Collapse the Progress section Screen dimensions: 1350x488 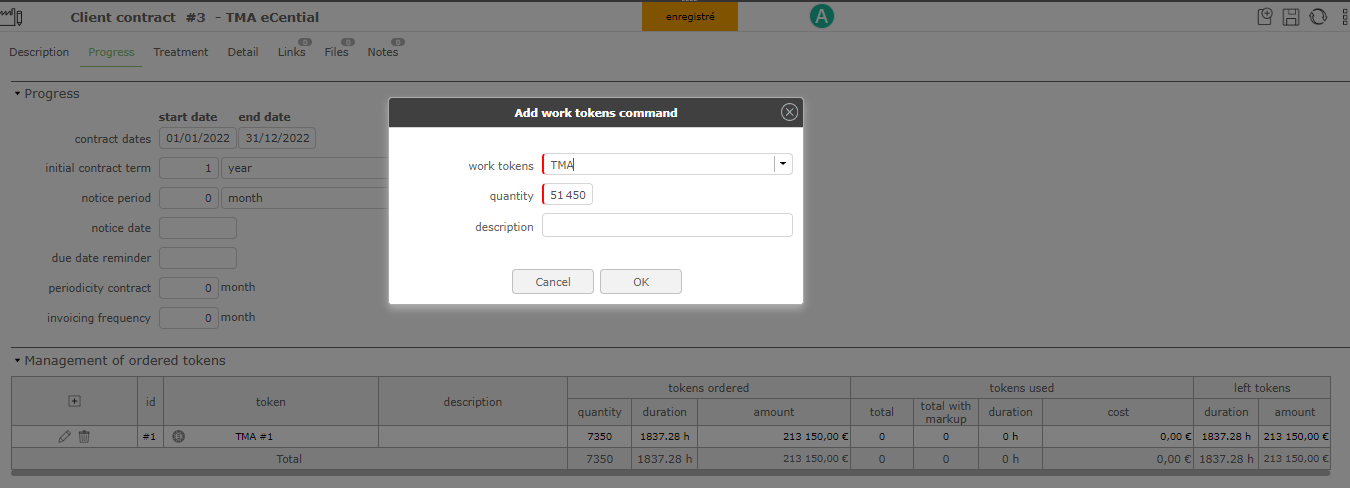coord(17,94)
